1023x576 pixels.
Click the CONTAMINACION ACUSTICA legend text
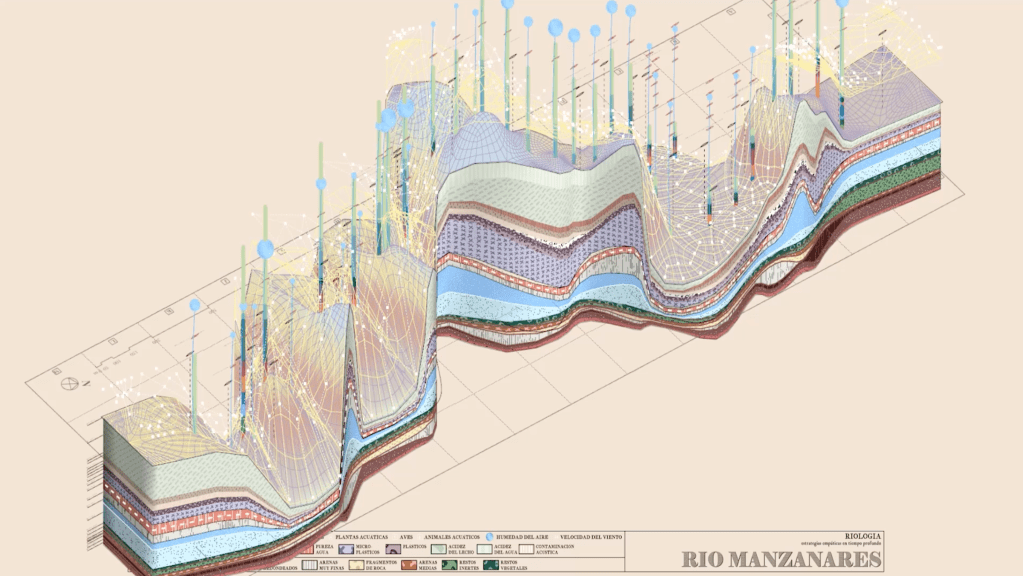555,549
